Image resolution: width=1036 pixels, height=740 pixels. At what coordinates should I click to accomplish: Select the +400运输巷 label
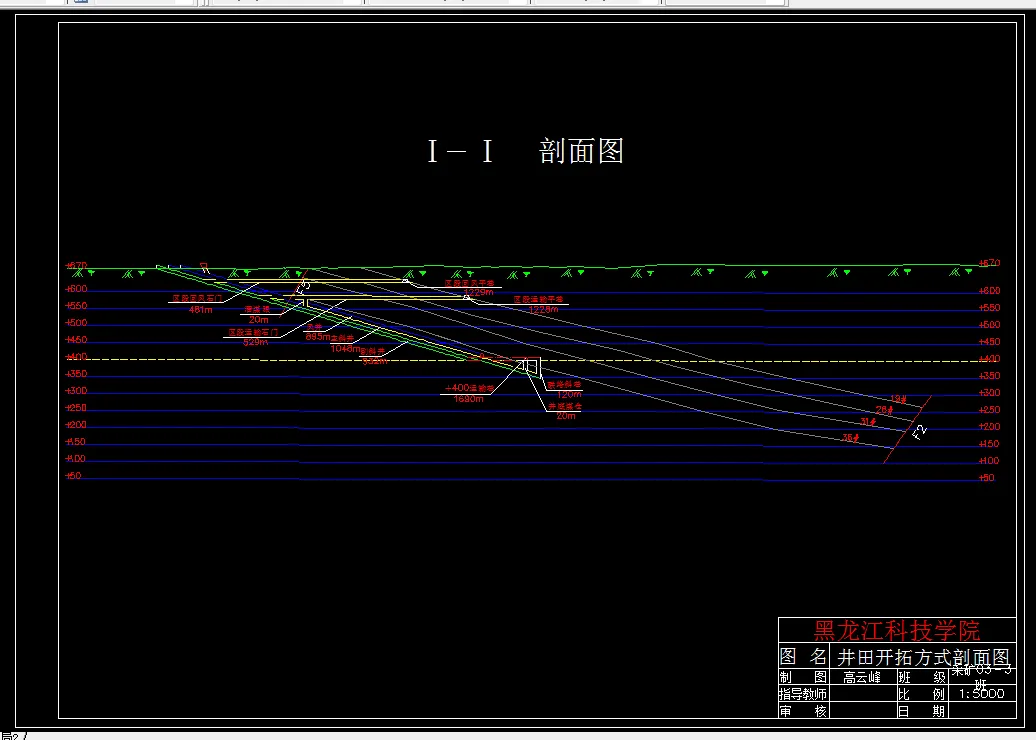(x=470, y=388)
